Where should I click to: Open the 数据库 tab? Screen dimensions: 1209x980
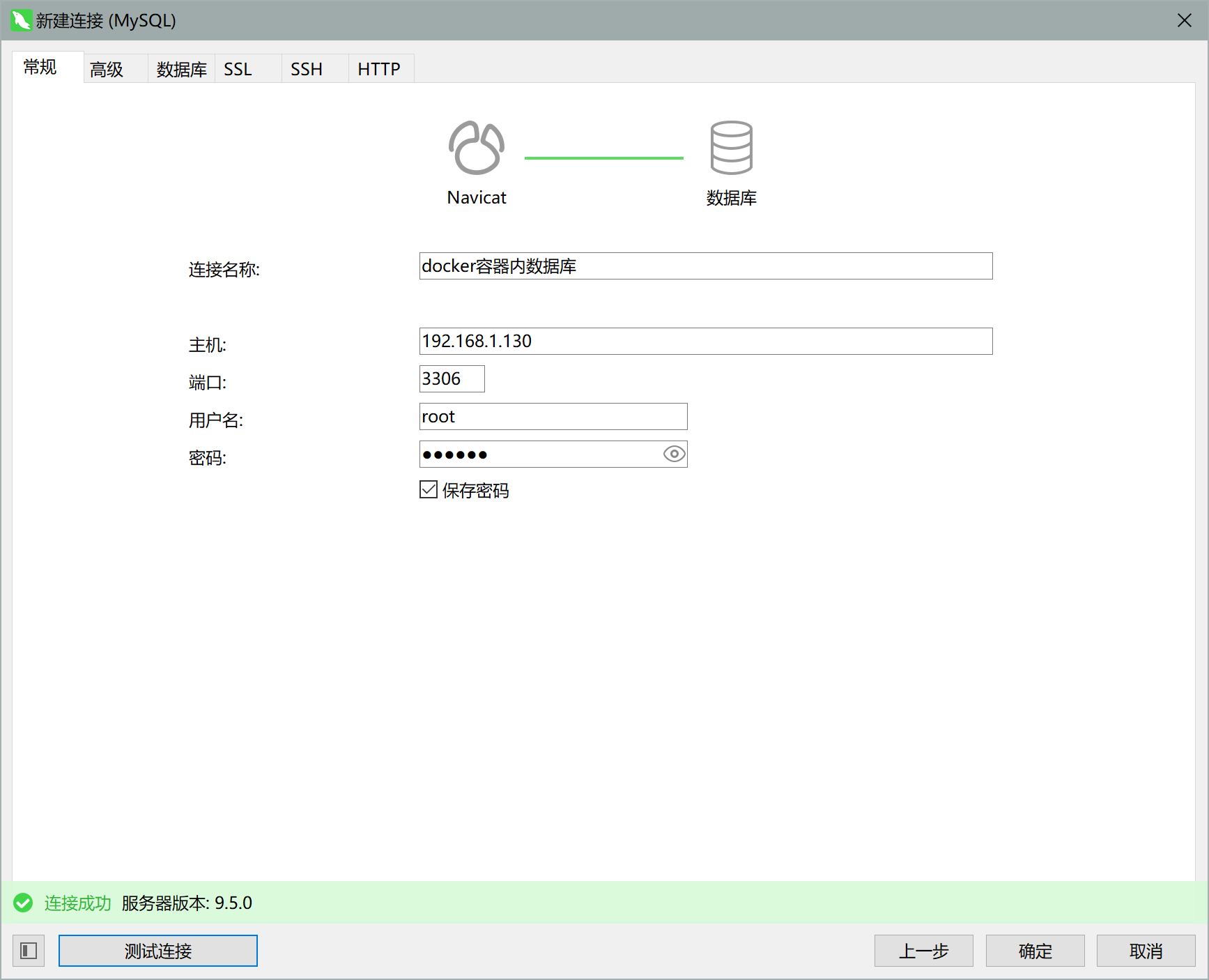click(x=181, y=69)
